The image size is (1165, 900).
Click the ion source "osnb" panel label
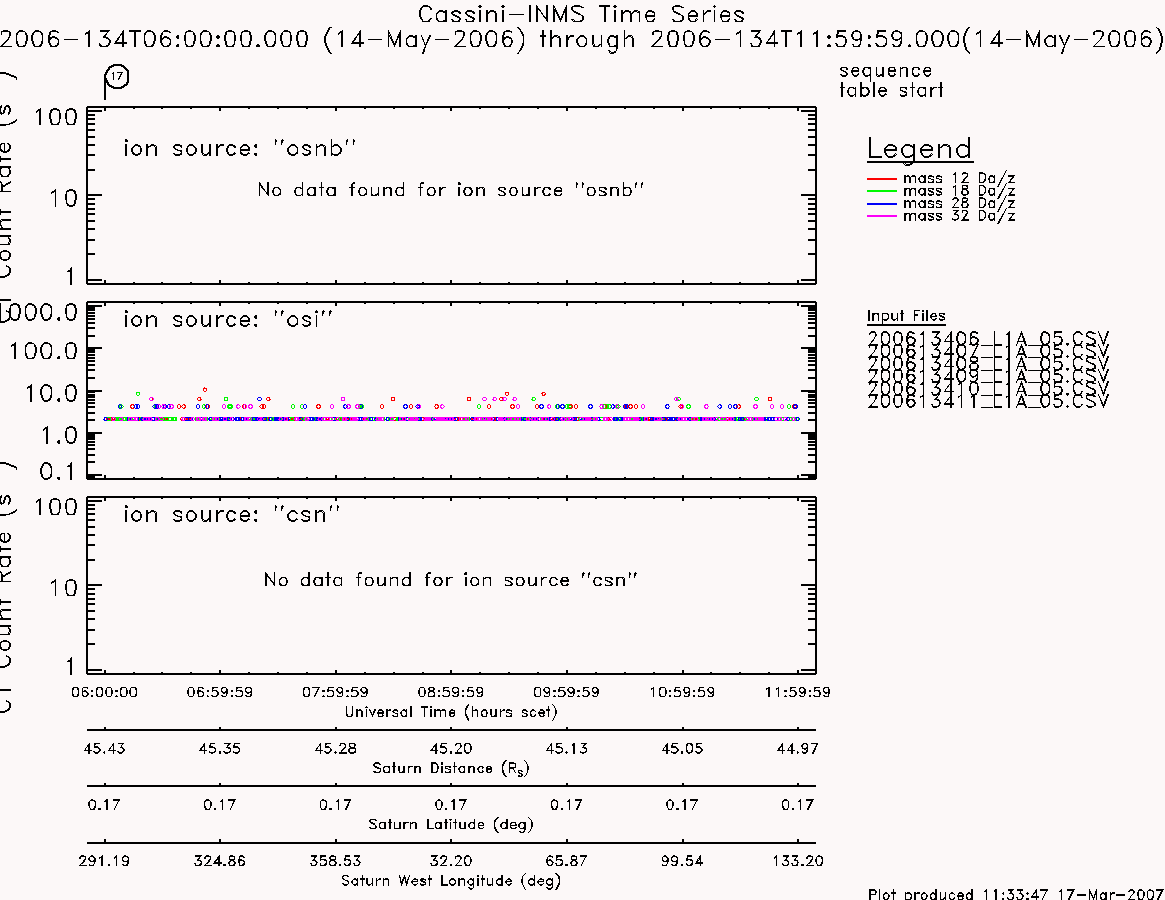239,149
